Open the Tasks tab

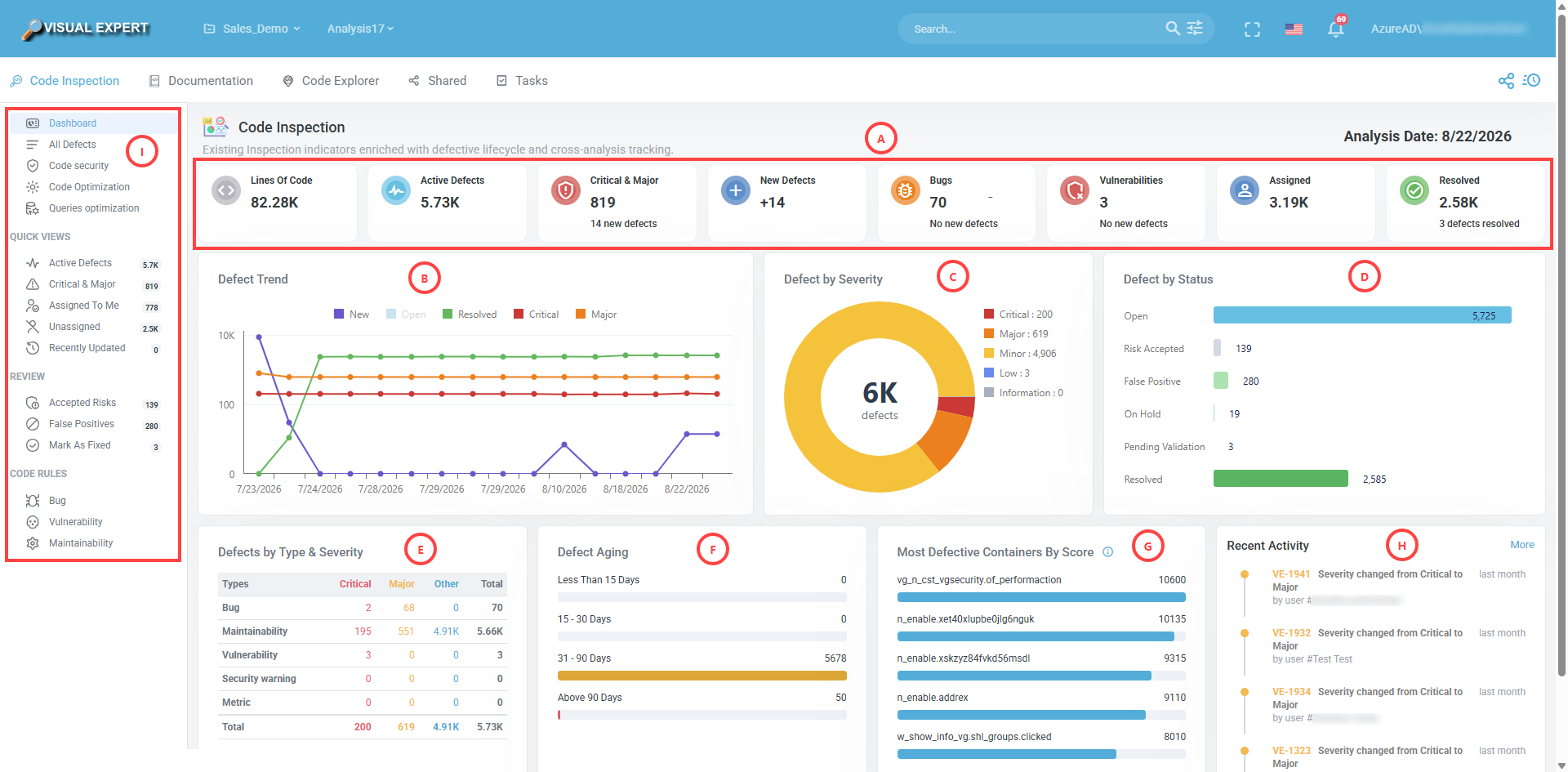[522, 81]
